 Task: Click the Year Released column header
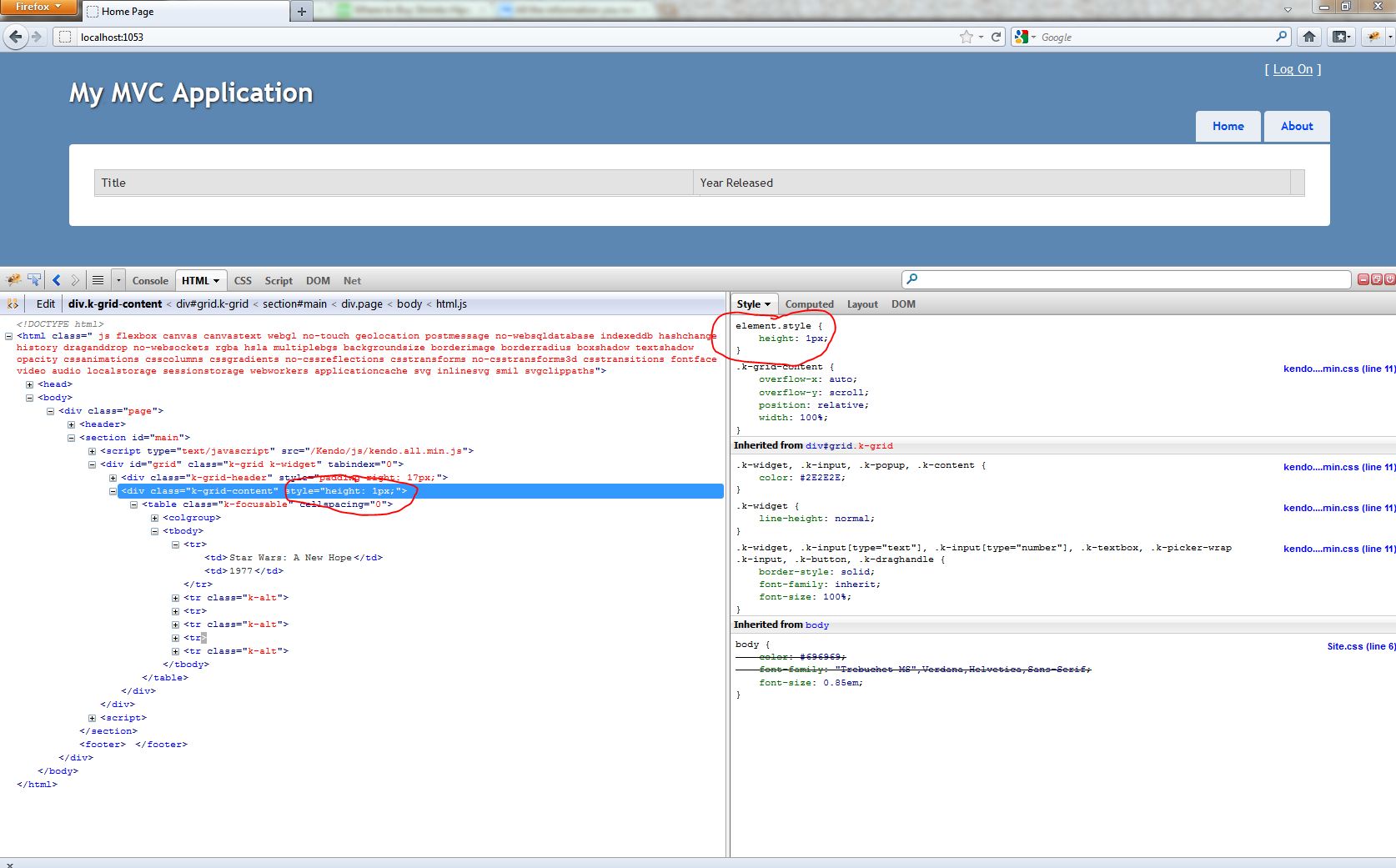pos(992,183)
